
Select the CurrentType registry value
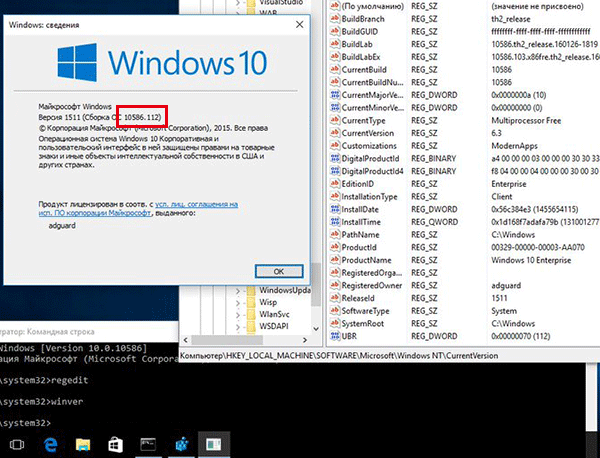(363, 120)
